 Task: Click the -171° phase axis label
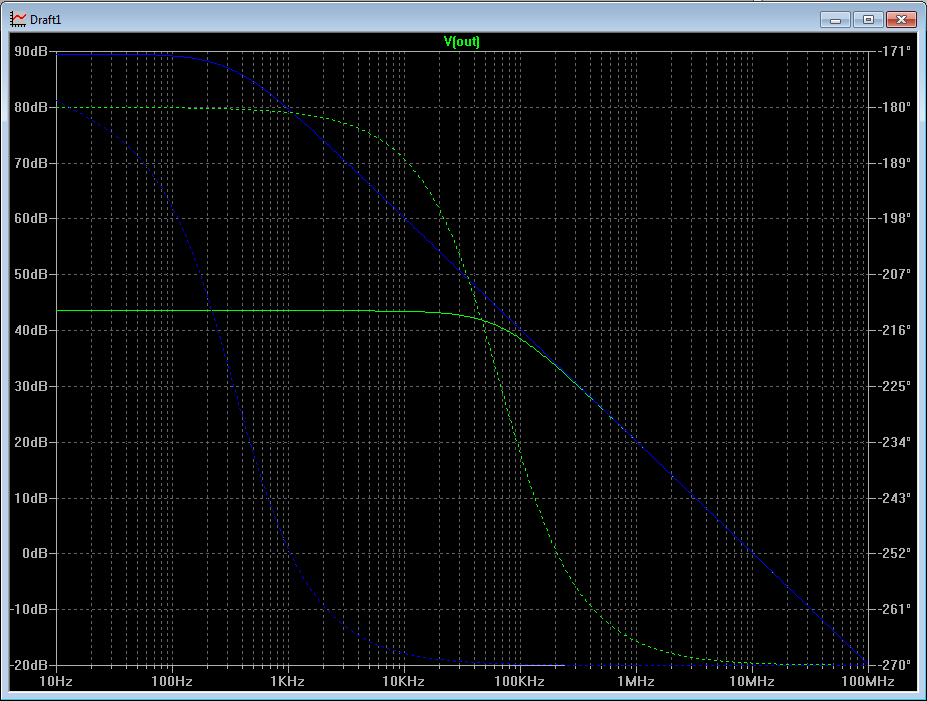894,51
